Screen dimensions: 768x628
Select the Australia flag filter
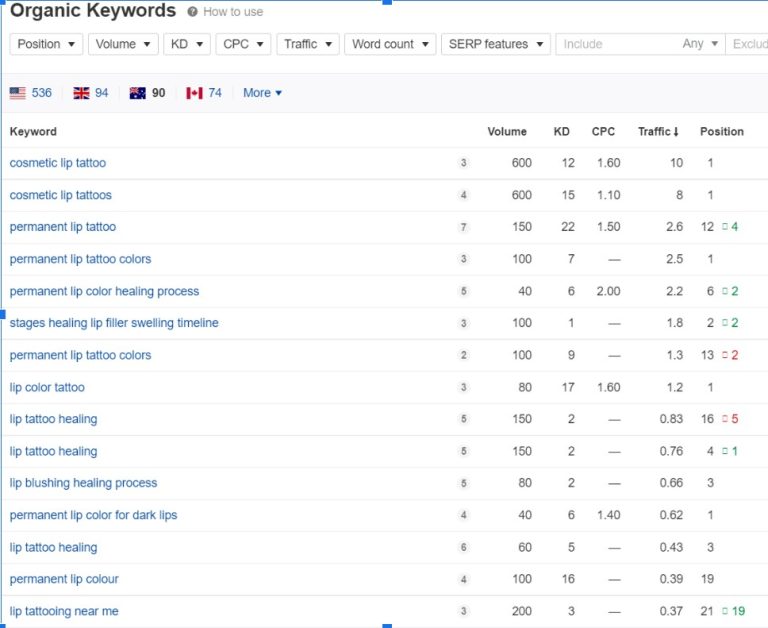(138, 93)
